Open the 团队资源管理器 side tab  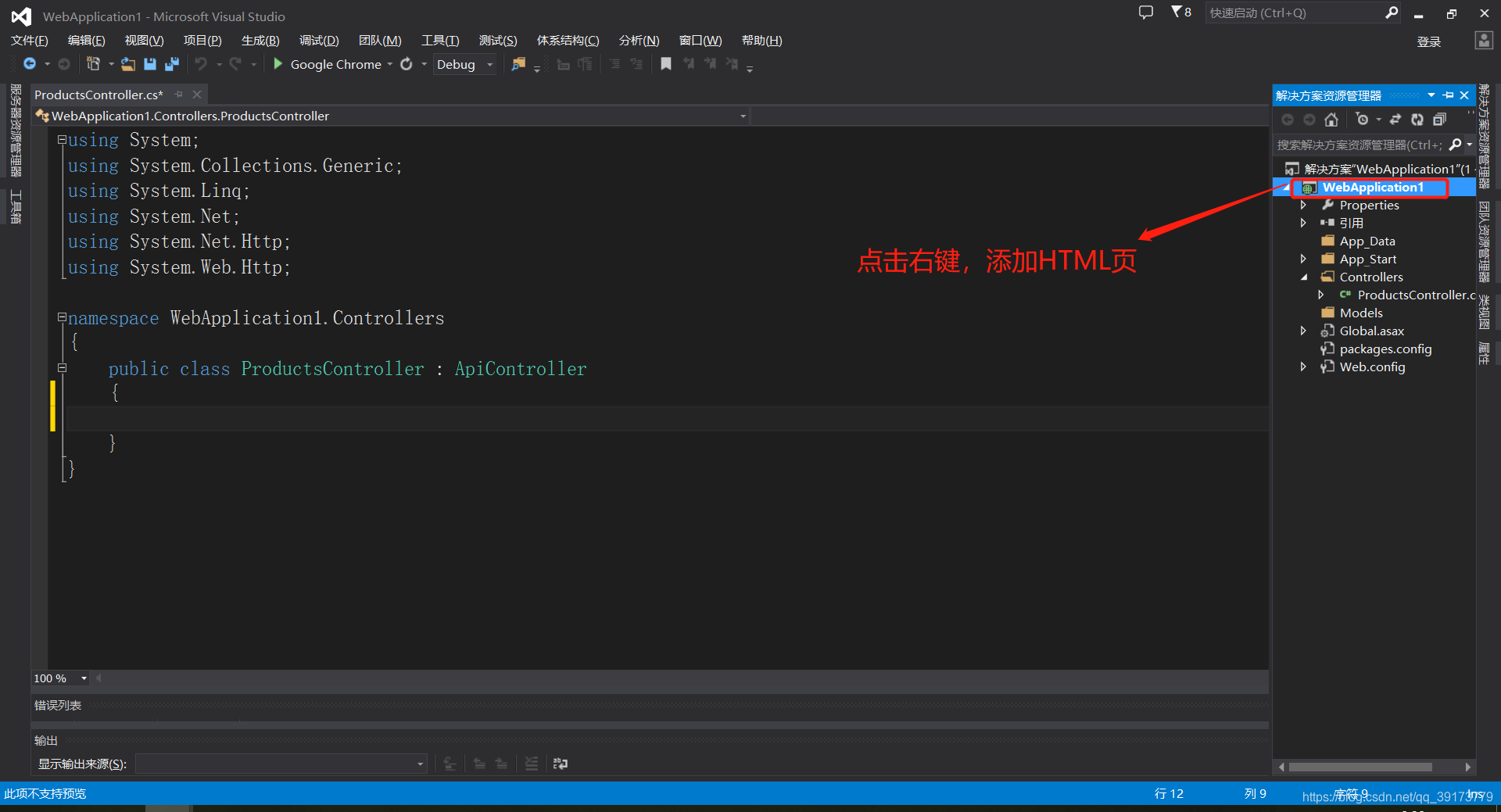pos(1484,241)
